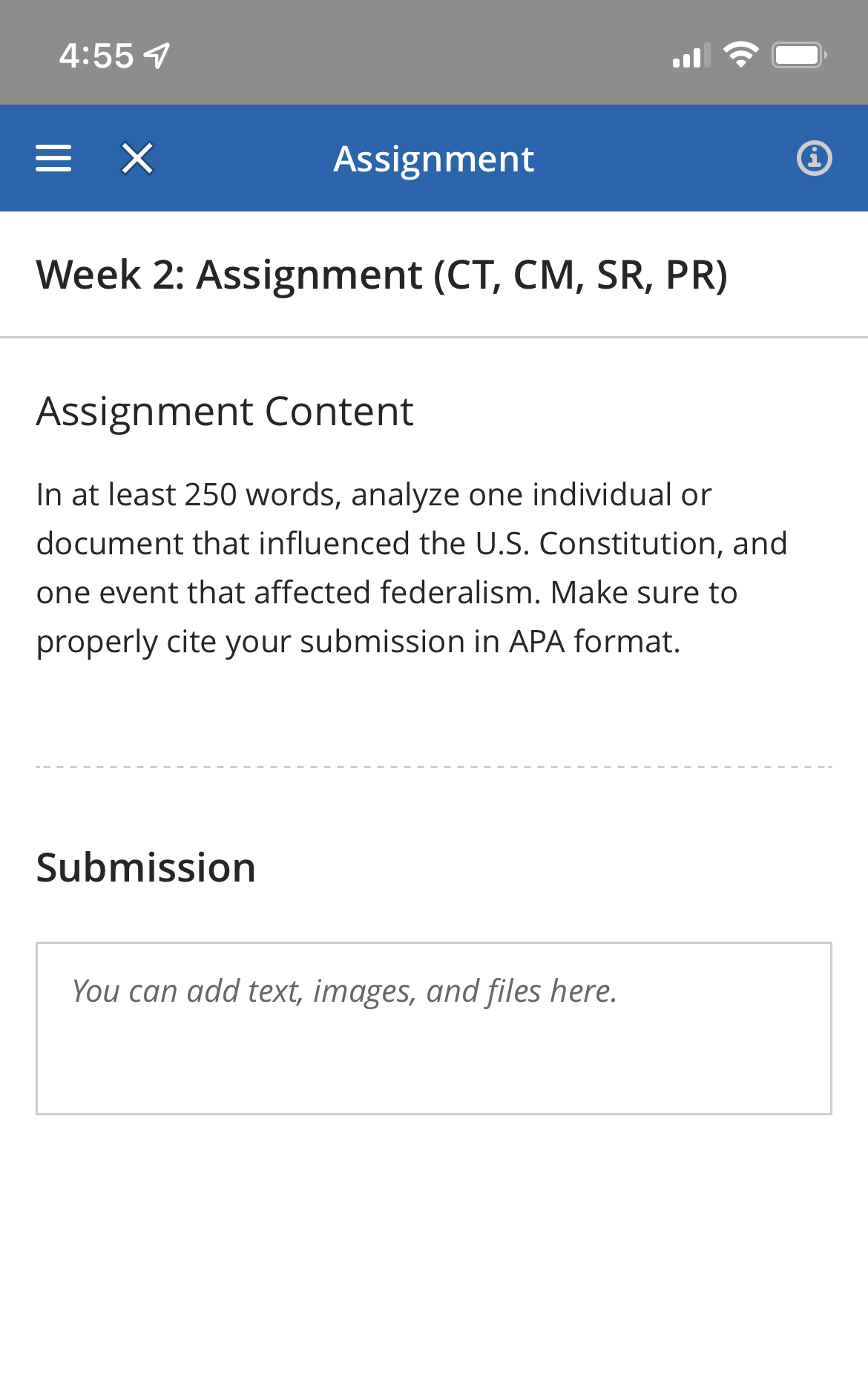Image resolution: width=868 pixels, height=1378 pixels.
Task: Close the assignment with the X icon
Action: 137,158
